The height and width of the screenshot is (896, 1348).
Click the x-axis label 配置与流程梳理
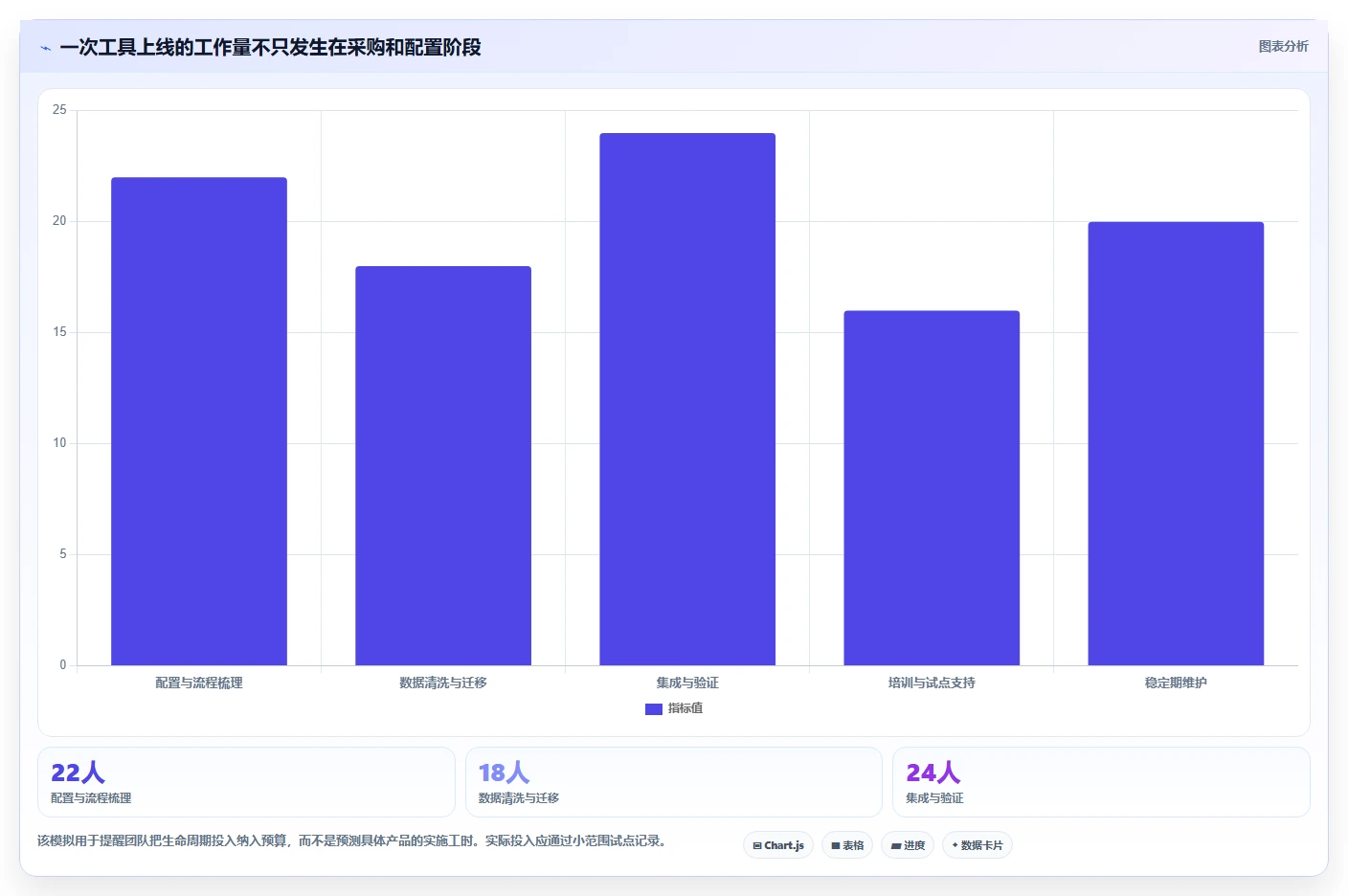tap(199, 683)
